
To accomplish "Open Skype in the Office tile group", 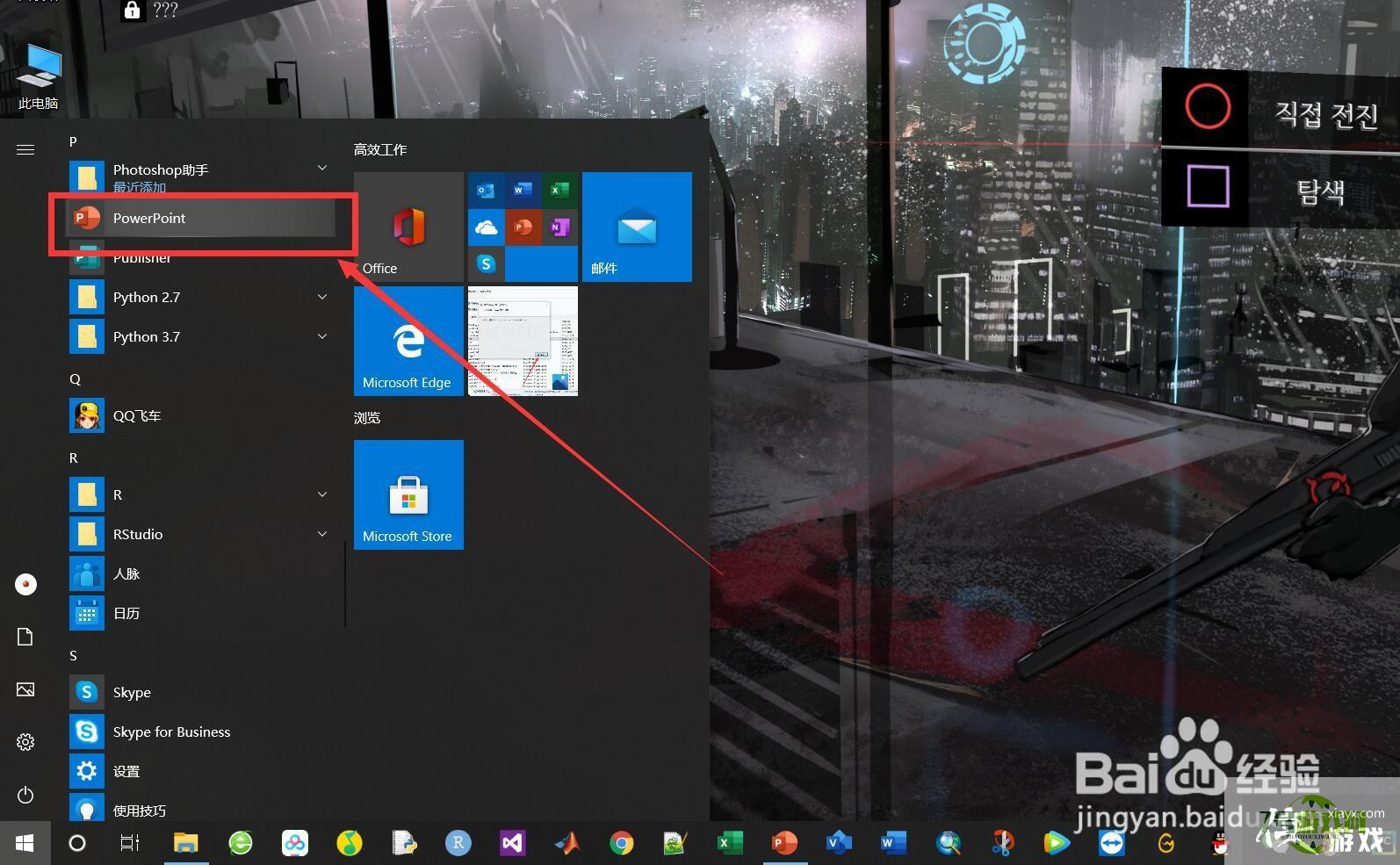I will (x=486, y=263).
